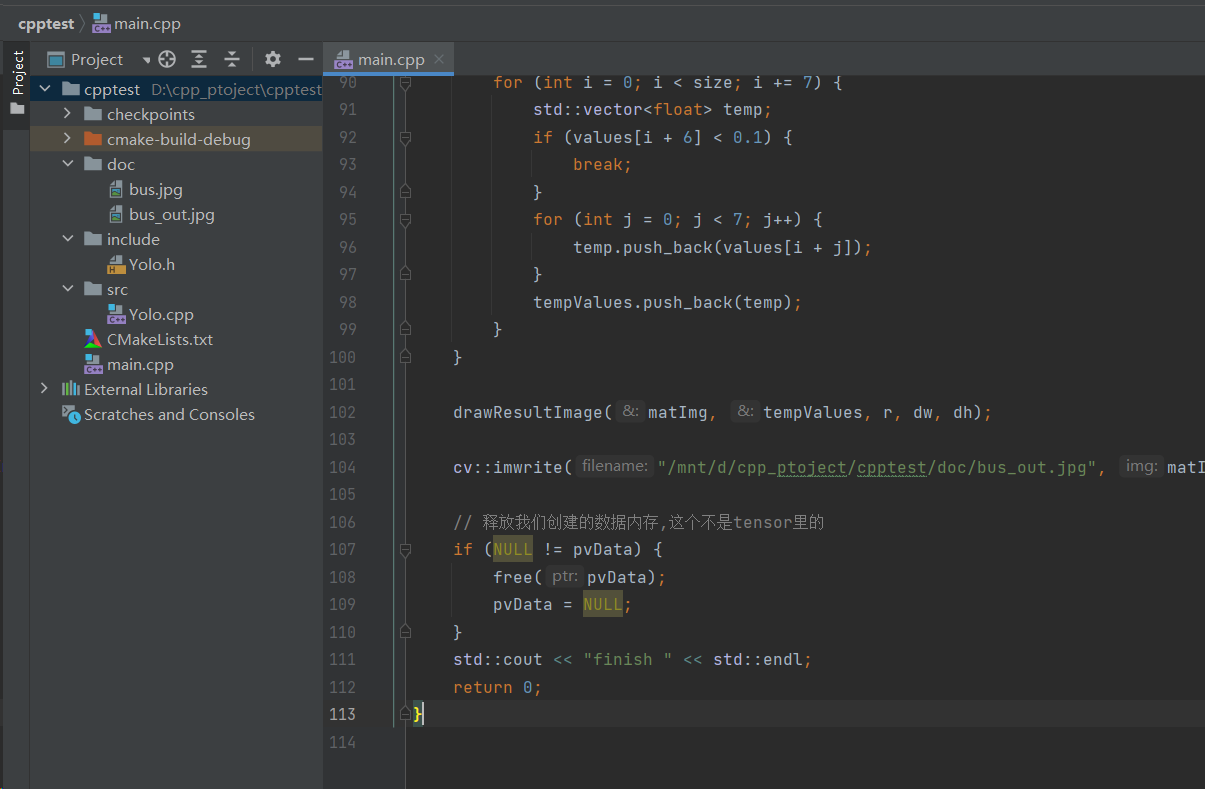The width and height of the screenshot is (1205, 789).
Task: Expand the checkpoints folder
Action: (67, 114)
